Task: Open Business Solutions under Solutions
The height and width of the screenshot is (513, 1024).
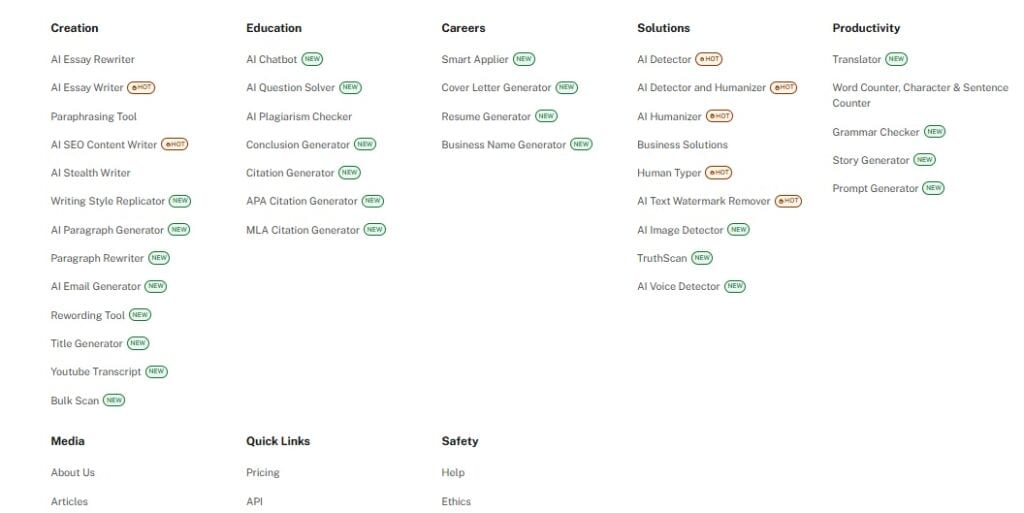Action: pyautogui.click(x=682, y=145)
